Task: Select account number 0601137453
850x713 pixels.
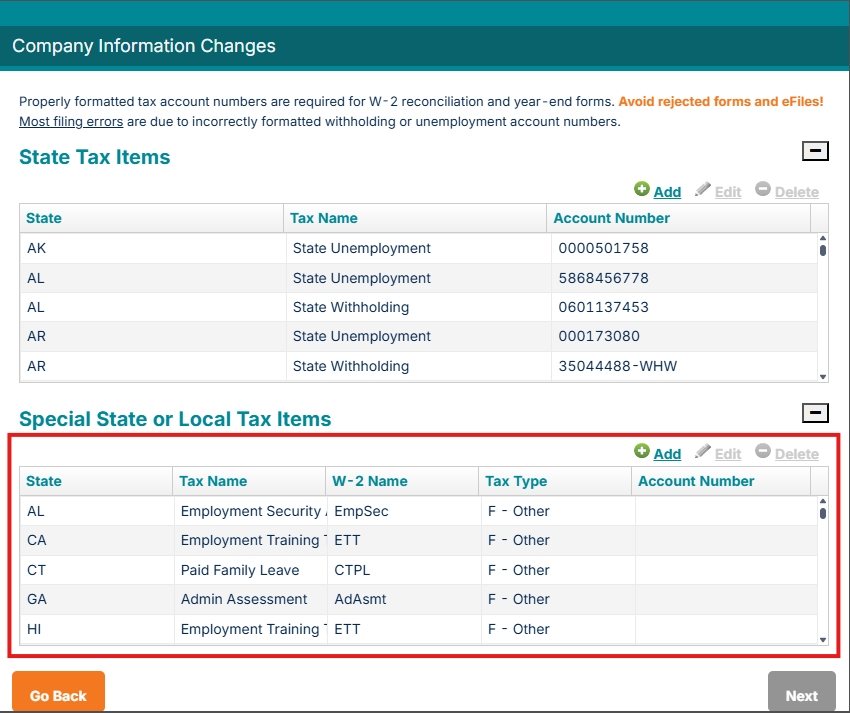Action: pos(684,307)
